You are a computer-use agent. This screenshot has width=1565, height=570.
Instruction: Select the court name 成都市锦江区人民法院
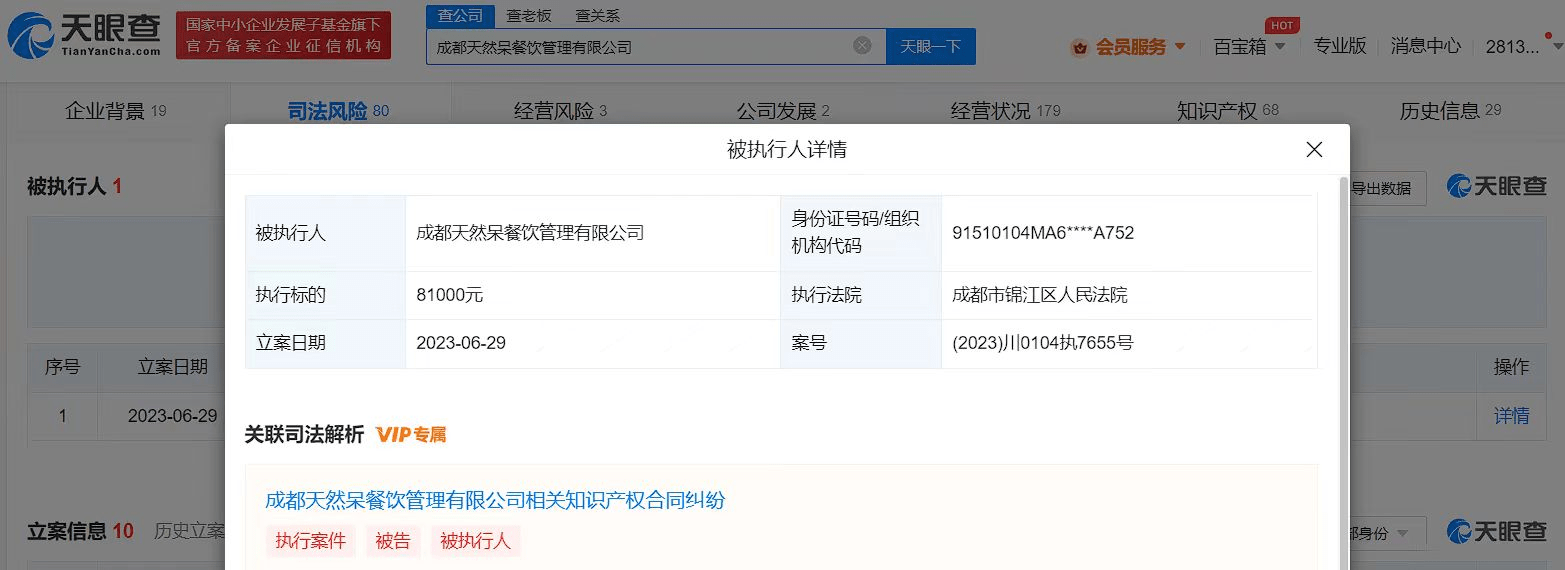pyautogui.click(x=1040, y=295)
